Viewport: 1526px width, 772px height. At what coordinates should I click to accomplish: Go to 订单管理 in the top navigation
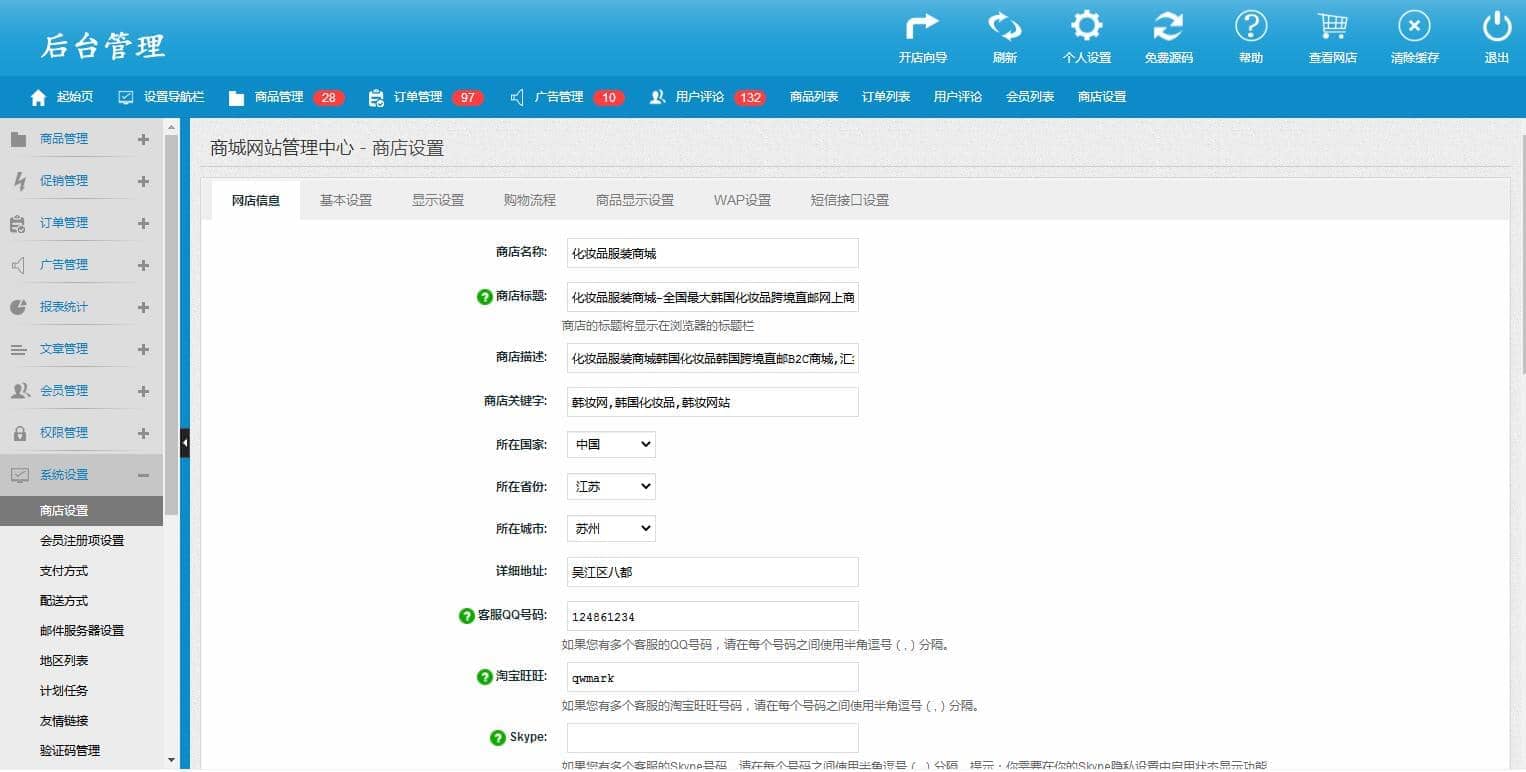pos(417,97)
